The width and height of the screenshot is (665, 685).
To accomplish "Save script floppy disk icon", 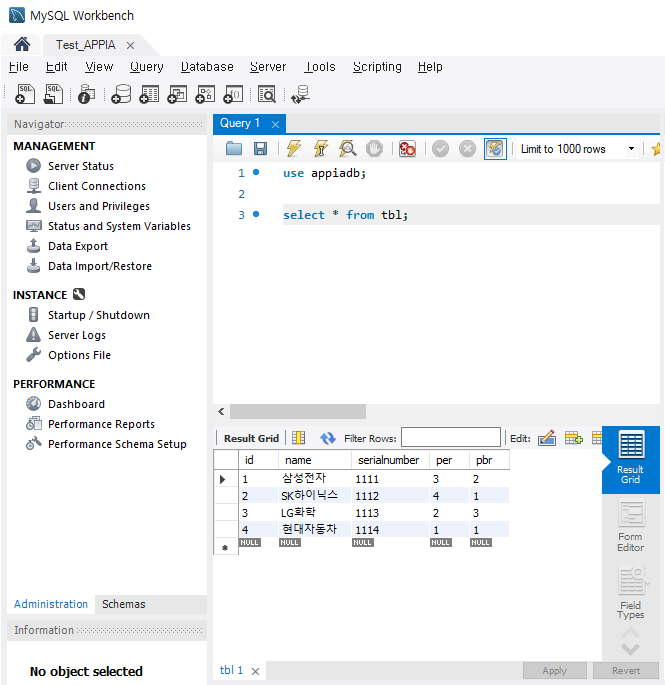I will click(260, 149).
